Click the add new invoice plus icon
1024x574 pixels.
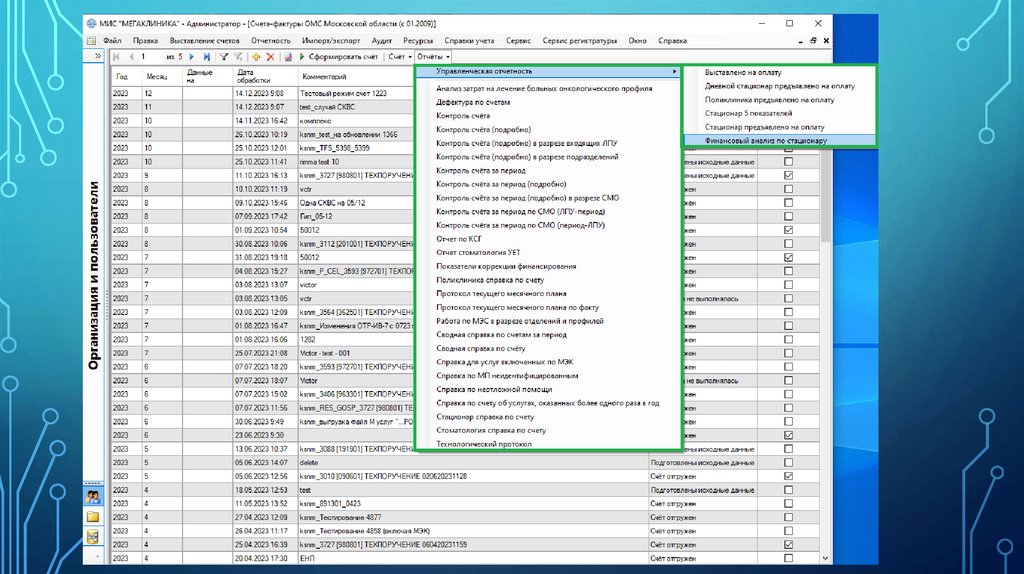[x=255, y=57]
